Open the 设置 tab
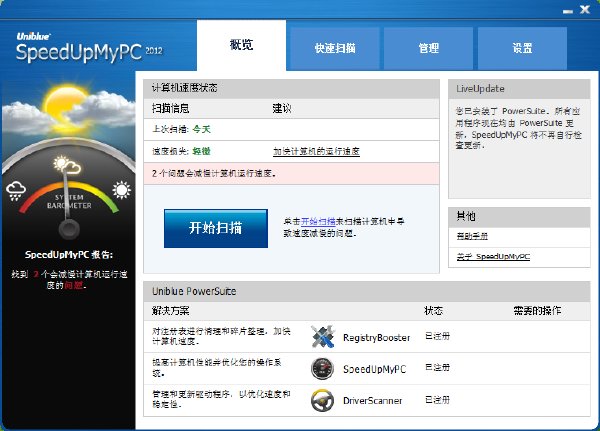600x431 pixels. [x=522, y=48]
